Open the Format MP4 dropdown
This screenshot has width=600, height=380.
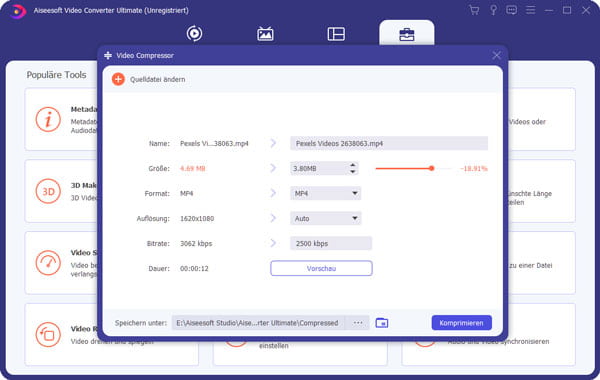click(x=325, y=193)
